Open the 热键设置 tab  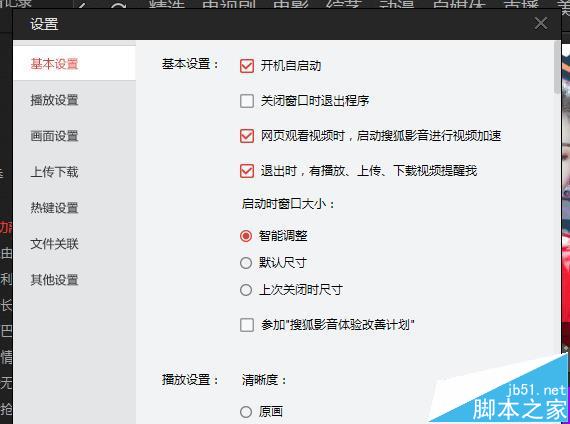(74, 208)
